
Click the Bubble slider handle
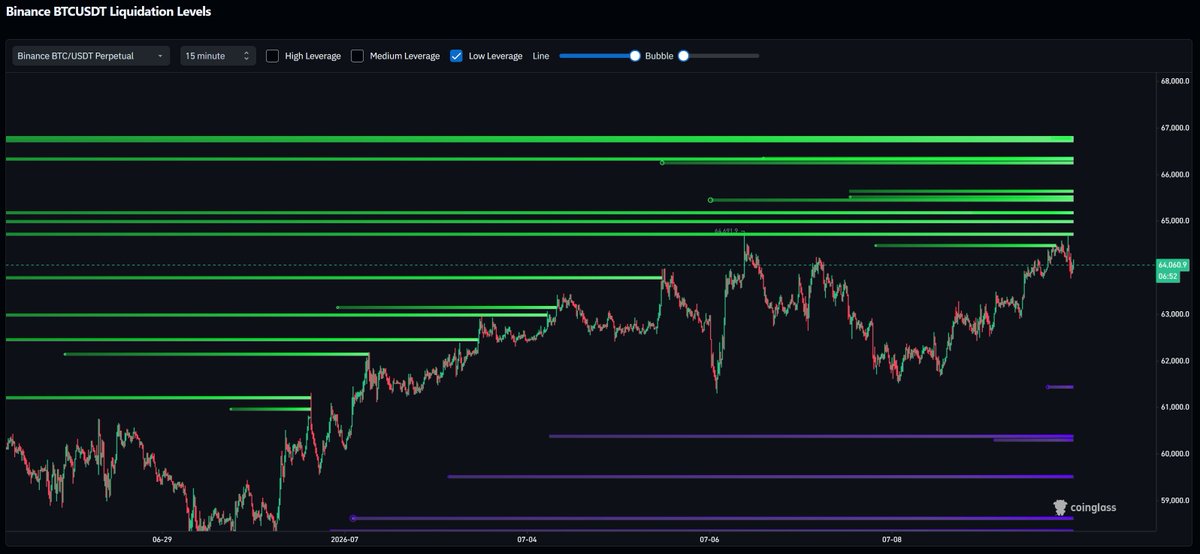[684, 56]
